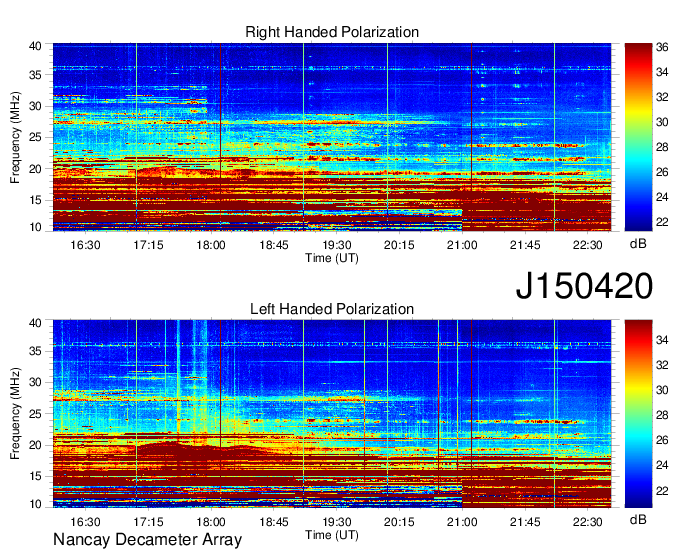Click the 25 MHz tick on Left Handed plot
The image size is (680, 552).
pos(36,414)
